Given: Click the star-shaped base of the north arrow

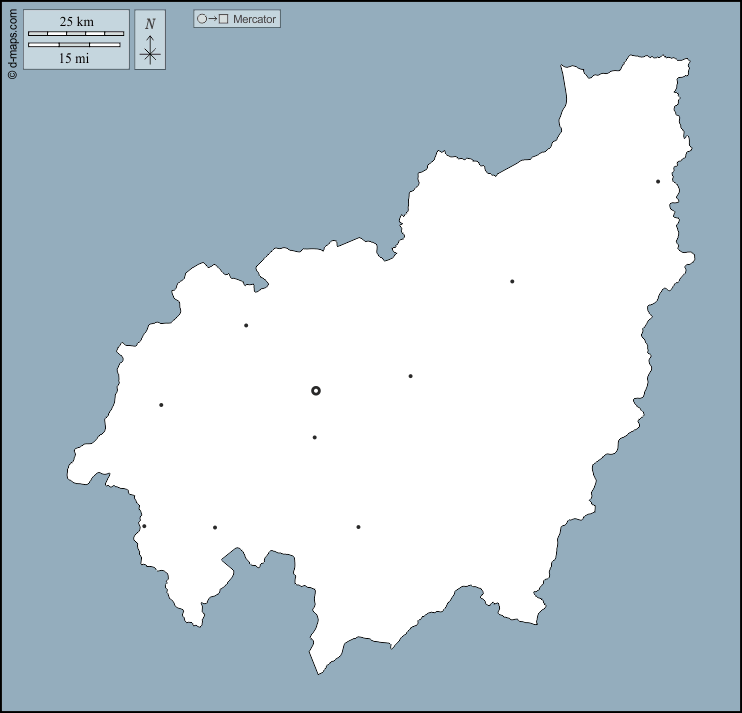Looking at the screenshot, I should 150,55.
